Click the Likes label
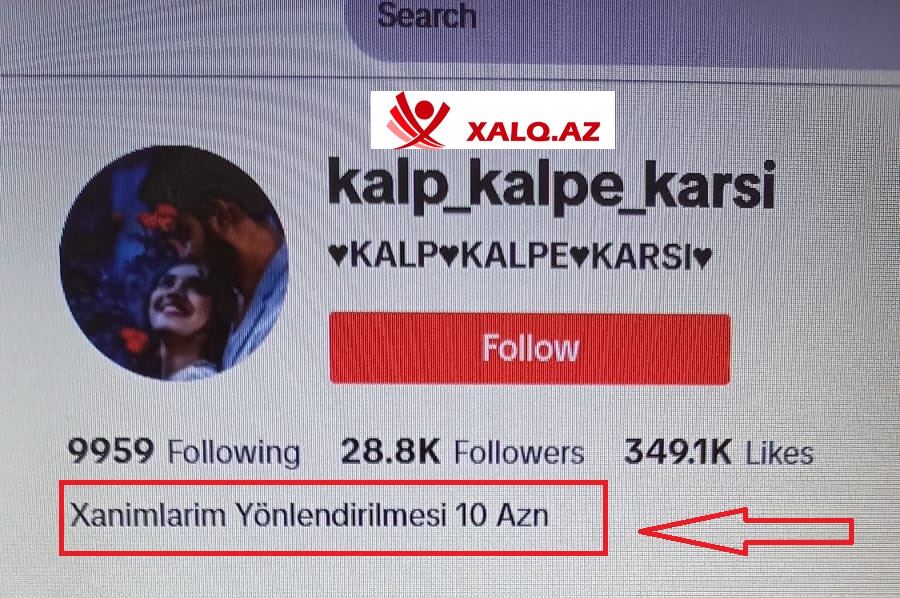 (779, 453)
